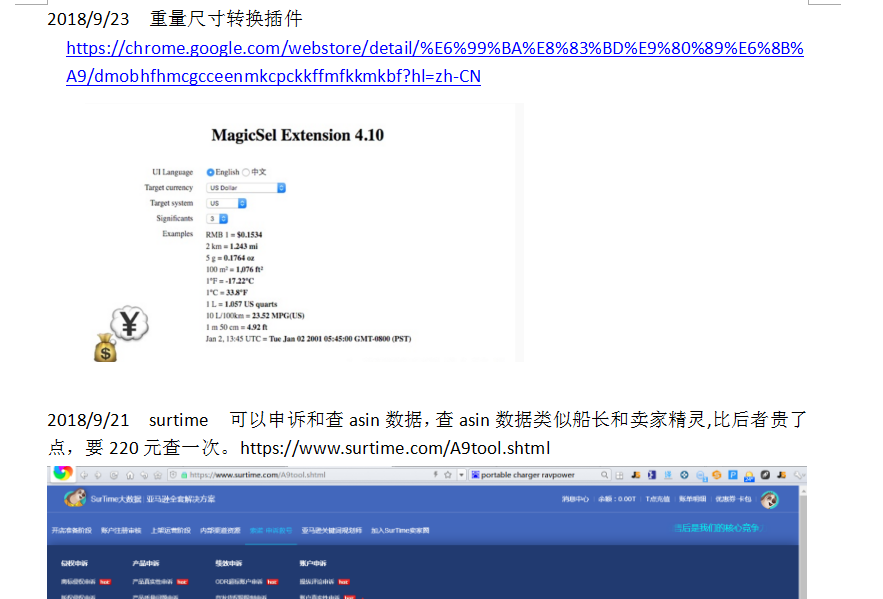Click the yen thought-bubble icon
Viewport: 883px width, 599px height.
(130, 324)
